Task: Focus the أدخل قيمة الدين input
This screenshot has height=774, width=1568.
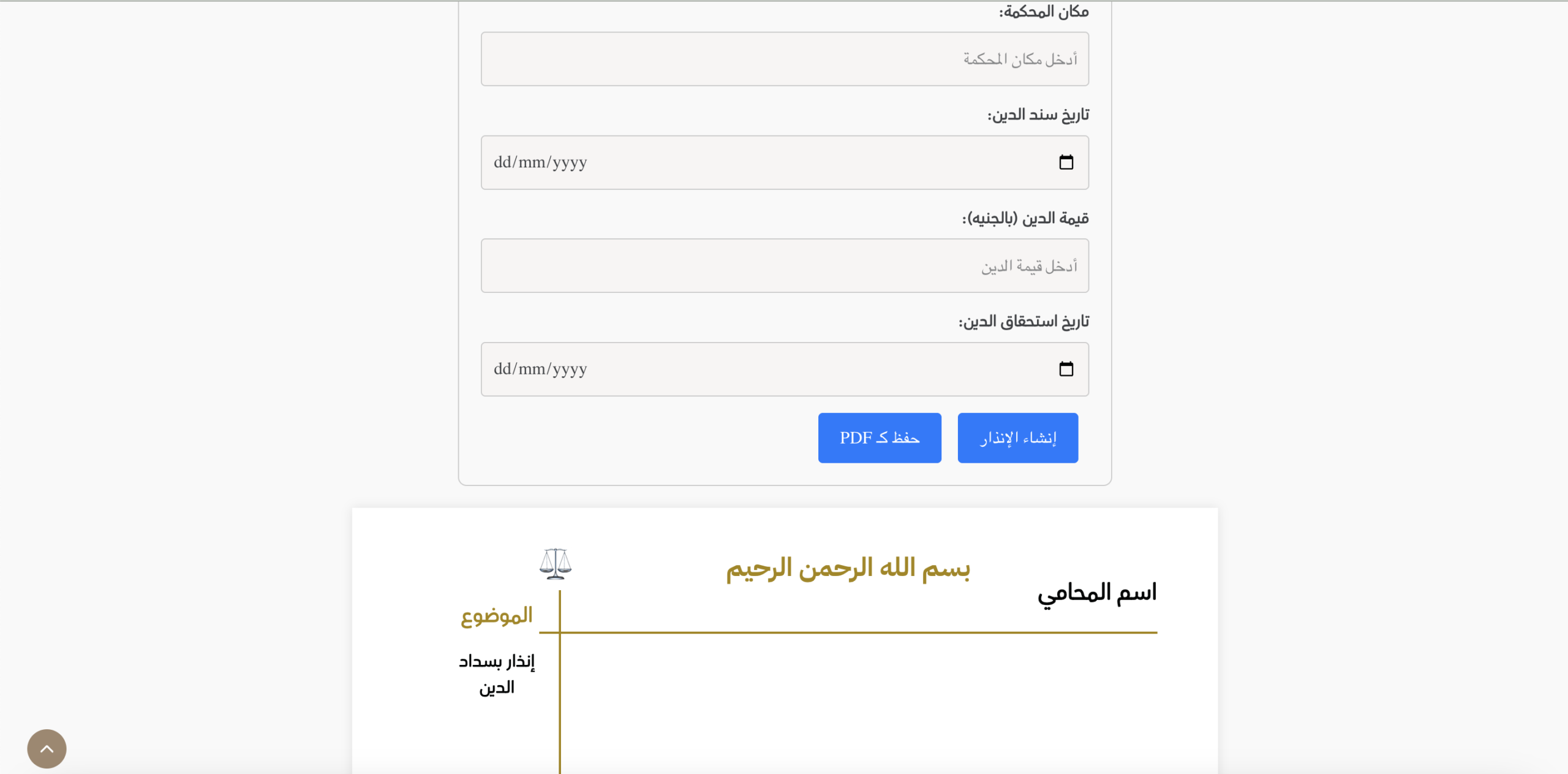Action: 785,265
